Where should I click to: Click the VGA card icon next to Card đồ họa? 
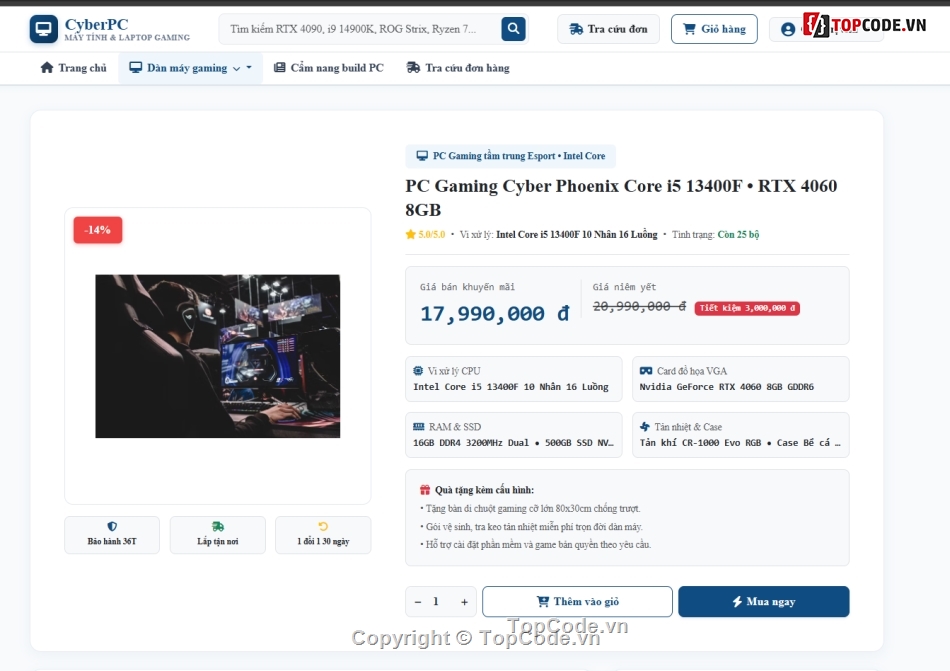[646, 371]
